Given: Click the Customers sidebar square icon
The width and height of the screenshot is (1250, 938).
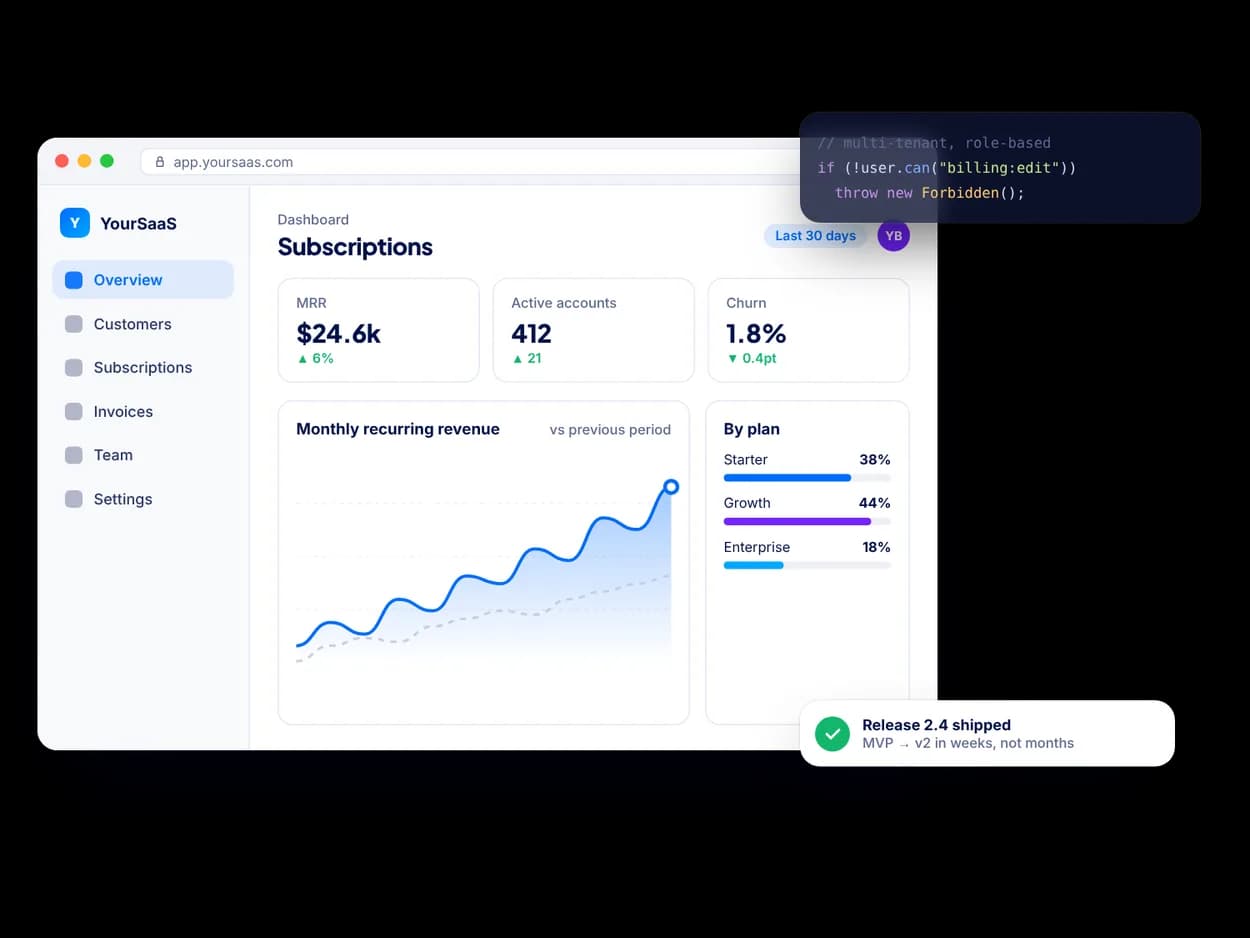Looking at the screenshot, I should [x=74, y=324].
